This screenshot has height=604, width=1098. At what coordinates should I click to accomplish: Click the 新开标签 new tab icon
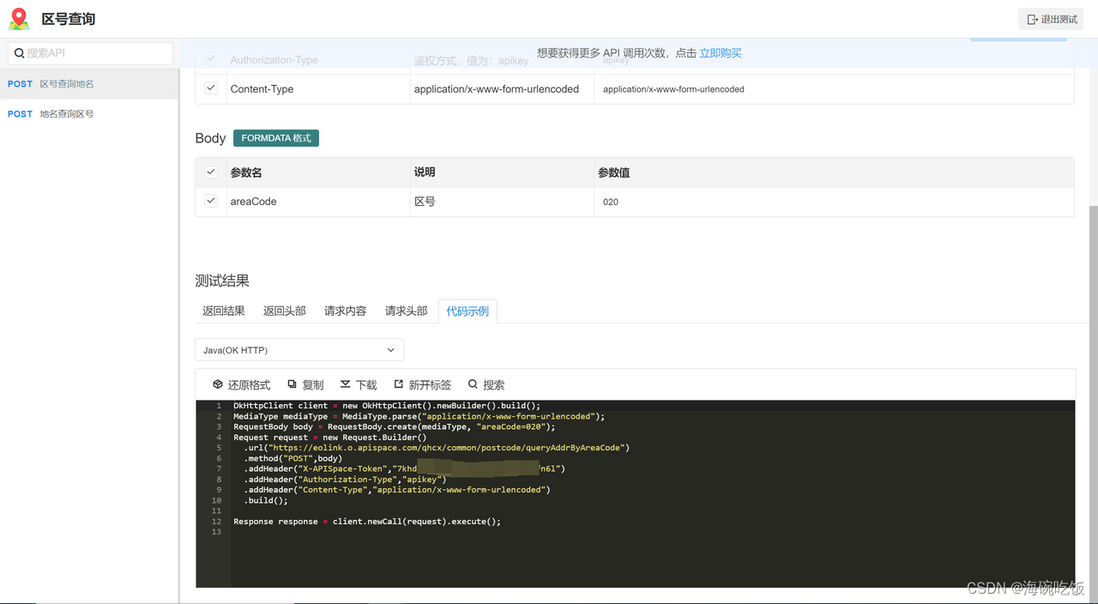click(398, 384)
